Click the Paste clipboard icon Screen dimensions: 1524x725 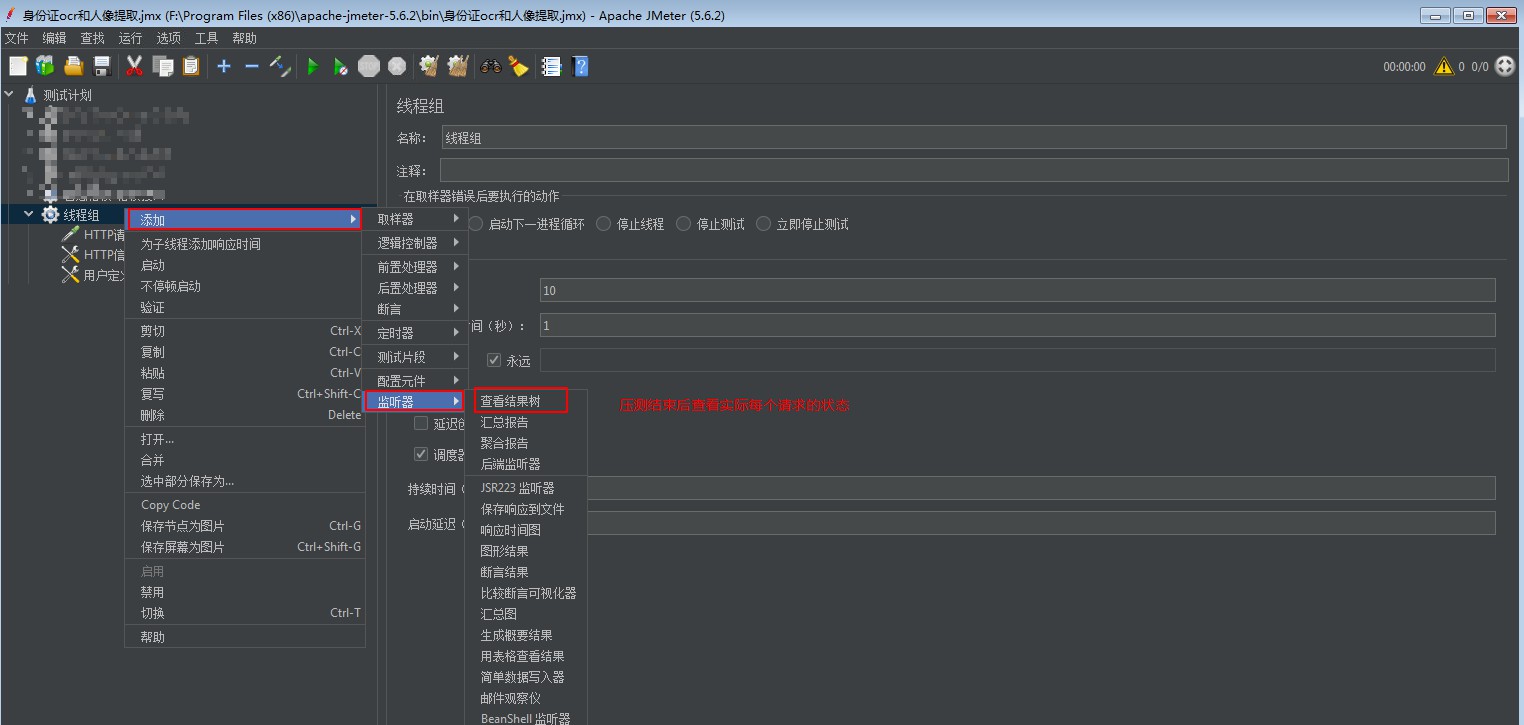coord(191,66)
